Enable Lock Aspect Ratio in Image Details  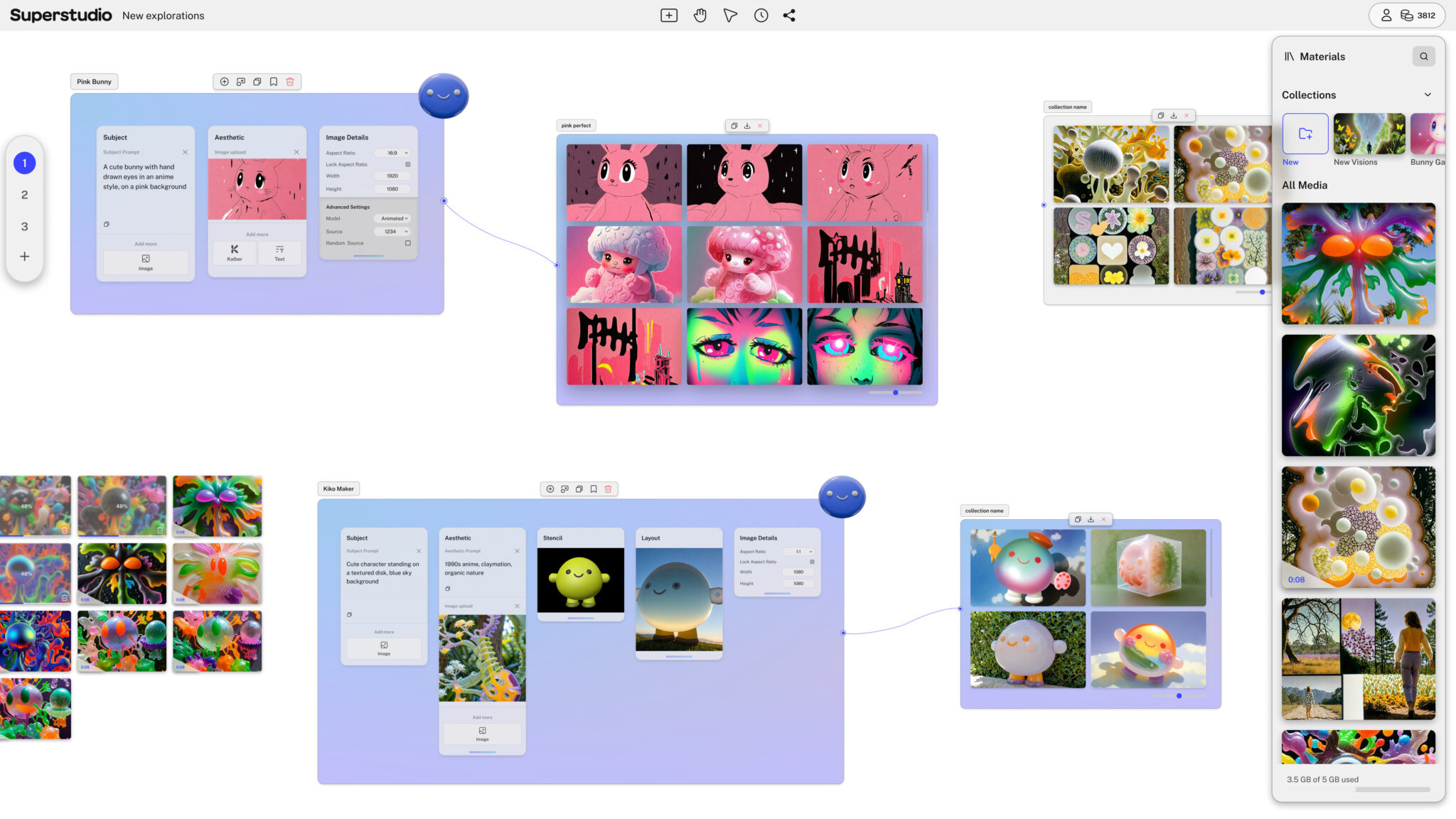[408, 164]
